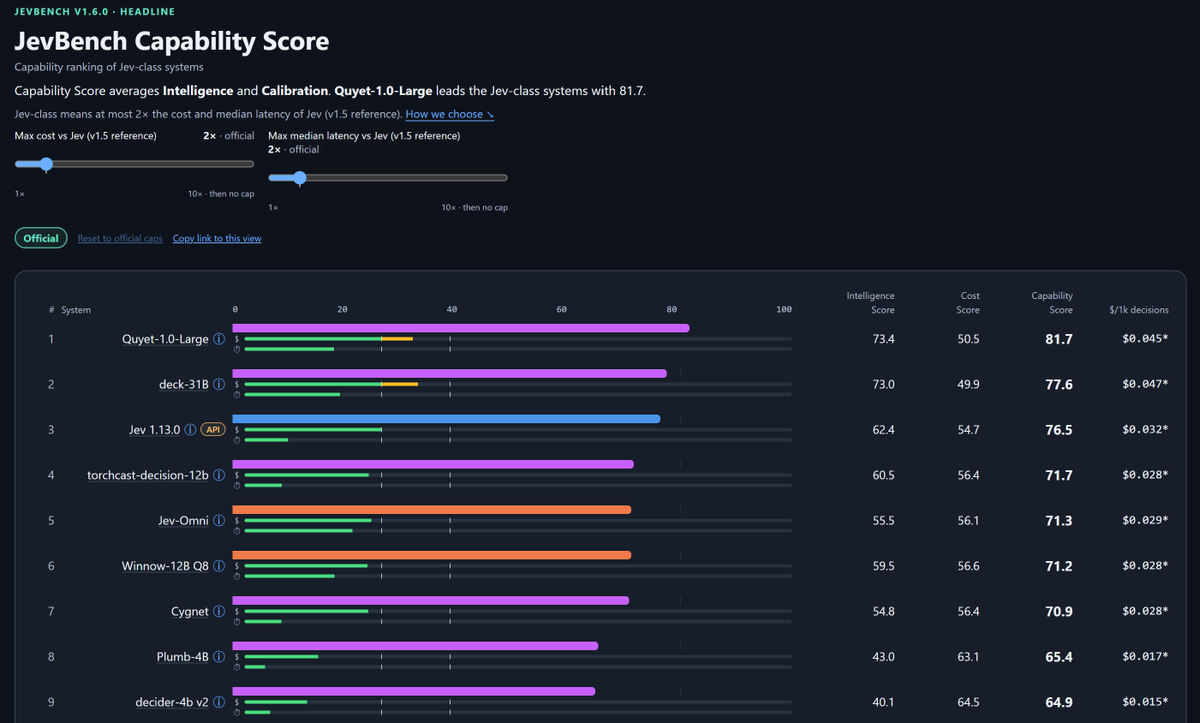
Task: Click the JevBench Capability Score heading
Action: [171, 41]
